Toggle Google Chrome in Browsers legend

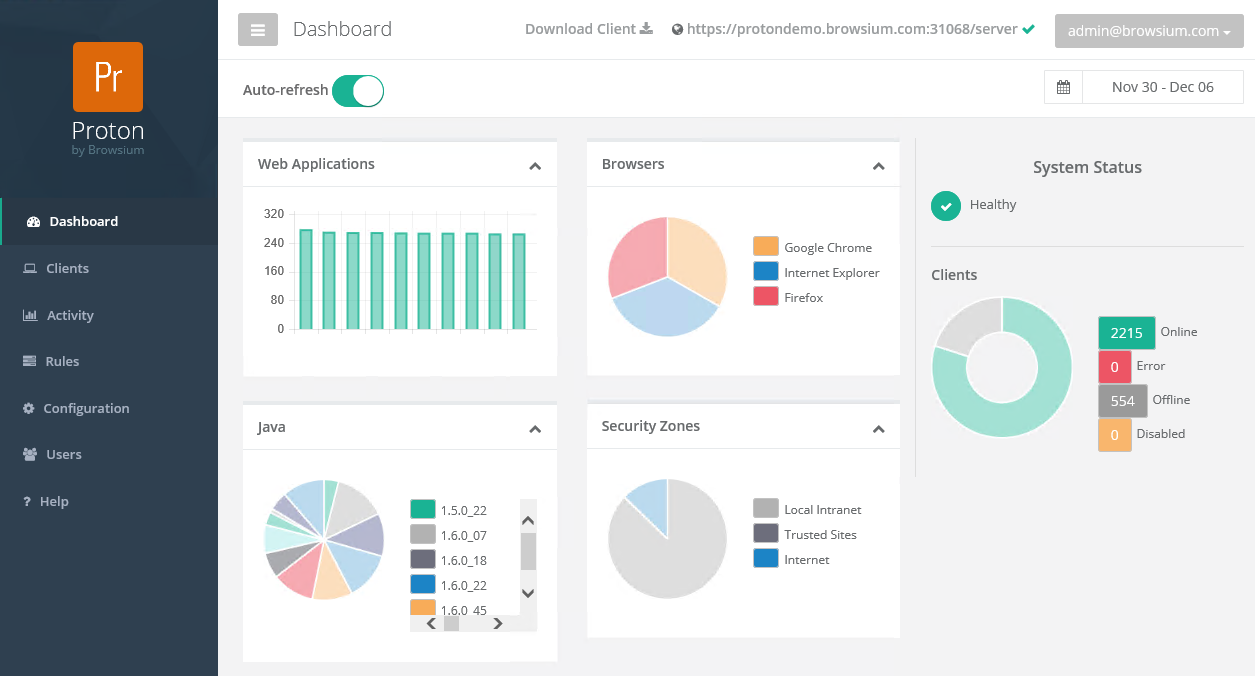click(765, 247)
